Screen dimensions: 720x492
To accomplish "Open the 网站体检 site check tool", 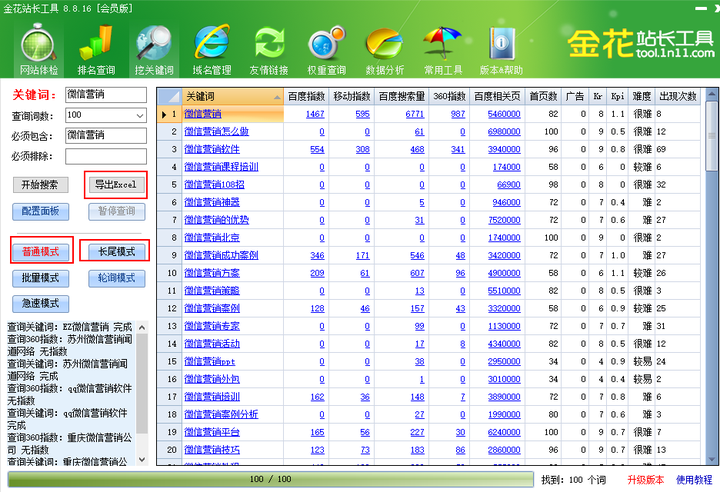I will tap(39, 51).
